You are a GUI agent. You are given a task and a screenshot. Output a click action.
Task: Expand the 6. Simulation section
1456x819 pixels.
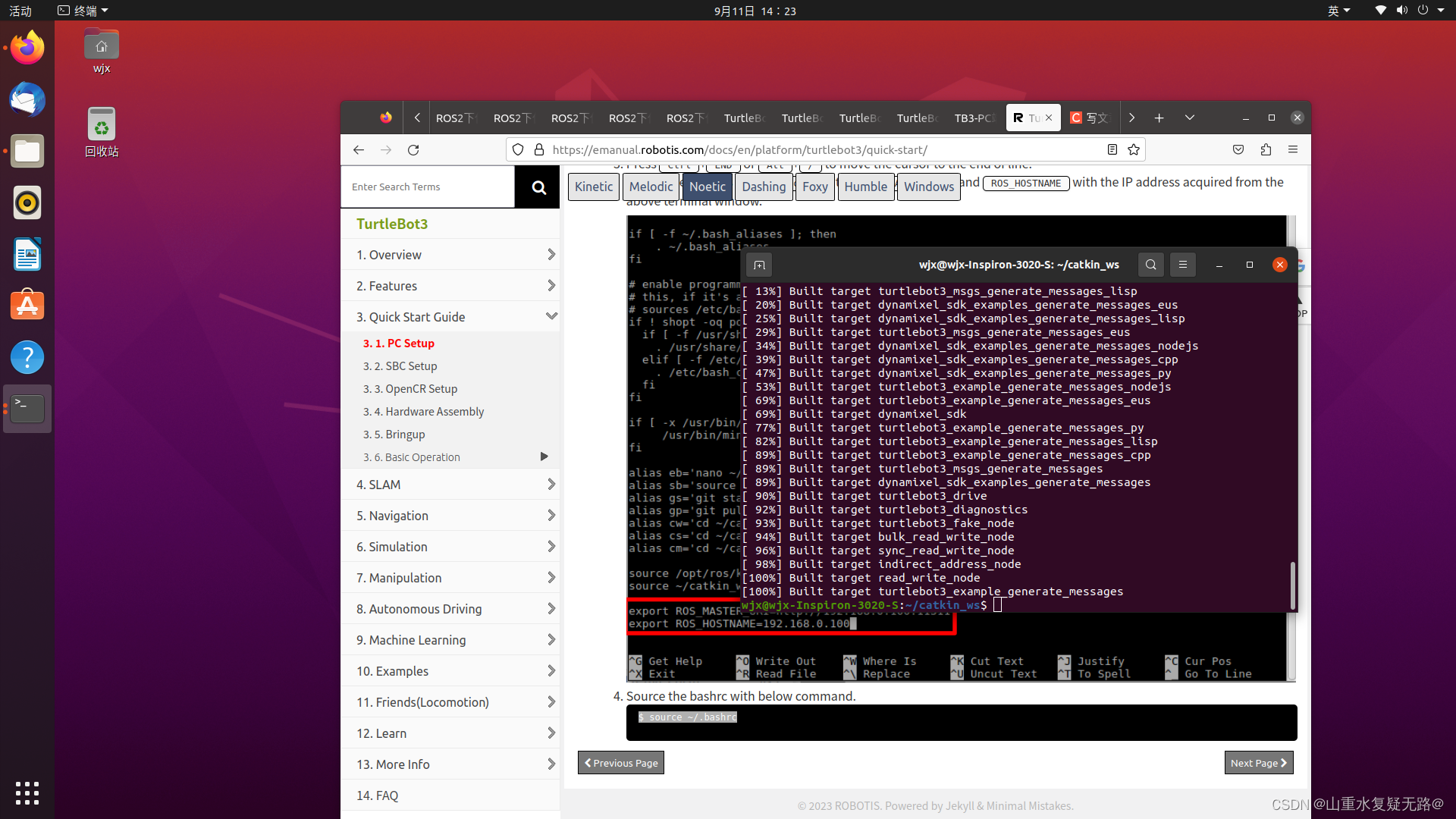[551, 547]
